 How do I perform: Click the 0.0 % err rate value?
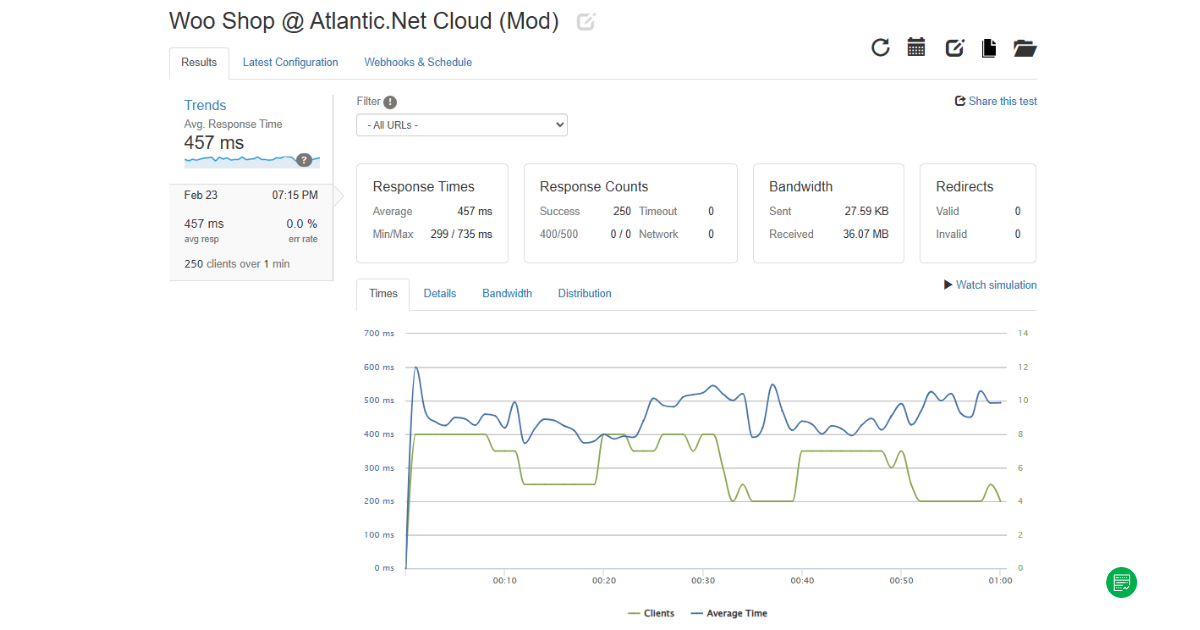click(x=302, y=224)
